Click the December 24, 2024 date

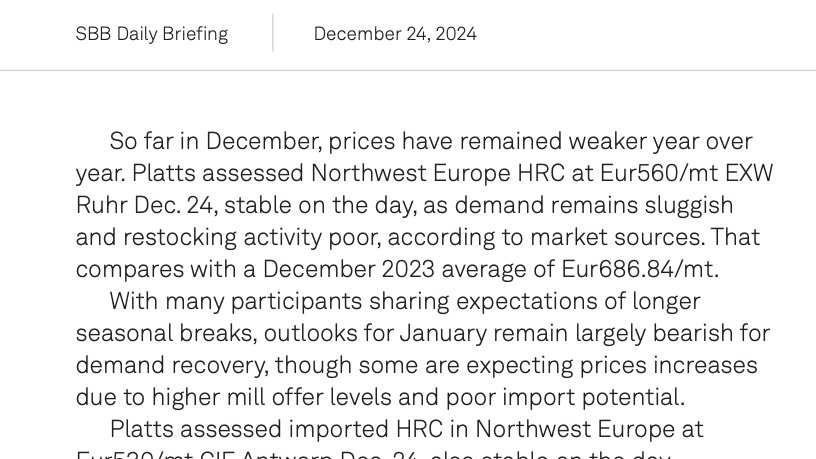coord(395,34)
